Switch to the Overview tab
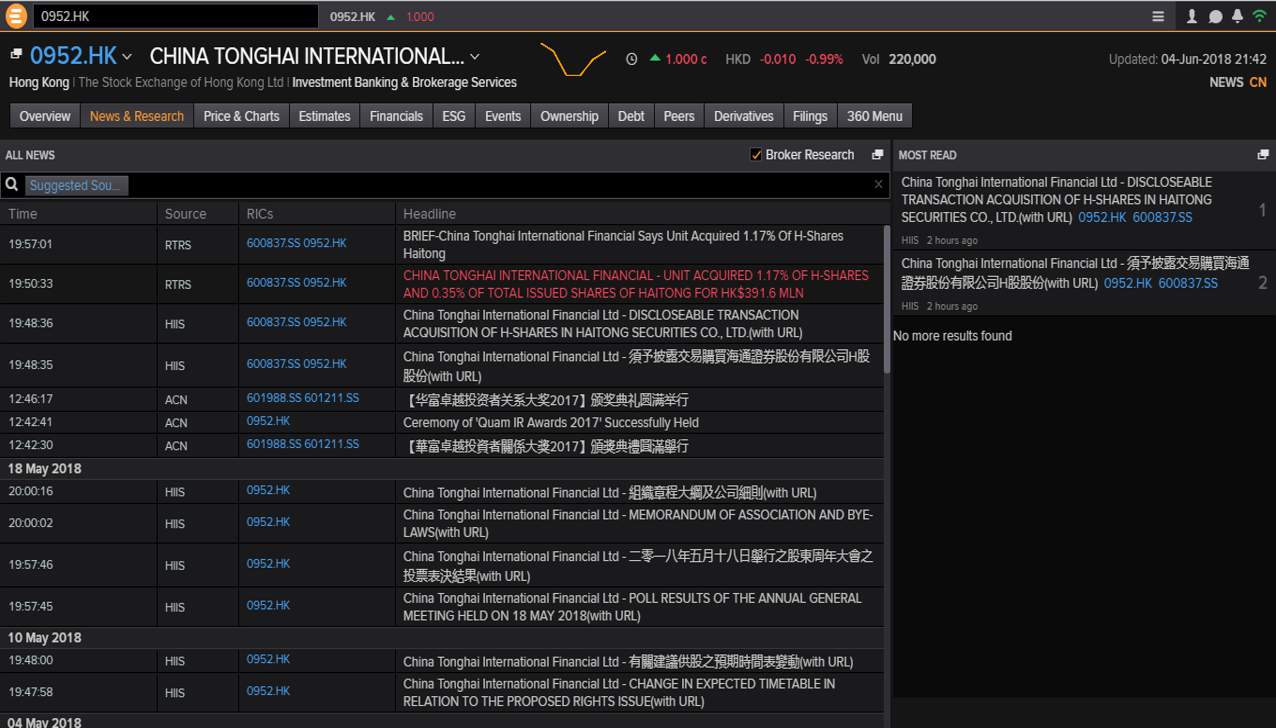Image resolution: width=1276 pixels, height=728 pixels. 45,116
